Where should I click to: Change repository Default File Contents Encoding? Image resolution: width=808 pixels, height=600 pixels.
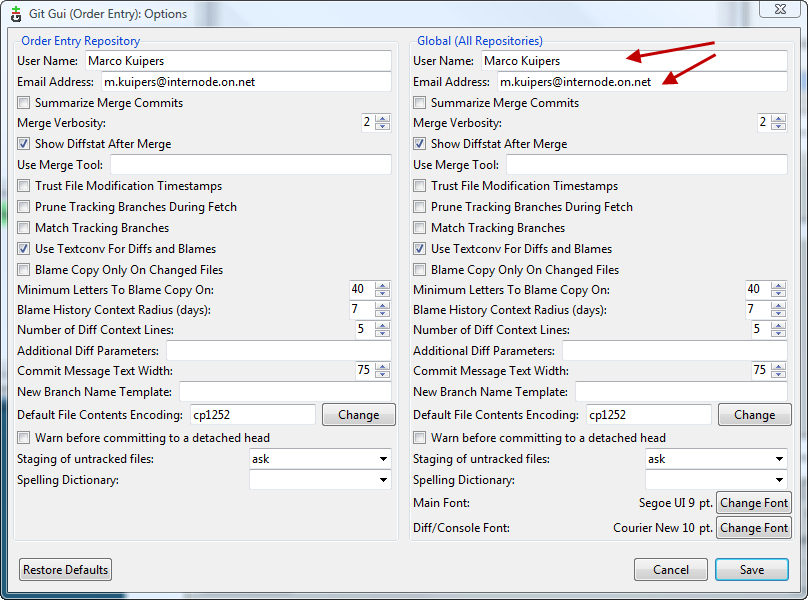(358, 415)
